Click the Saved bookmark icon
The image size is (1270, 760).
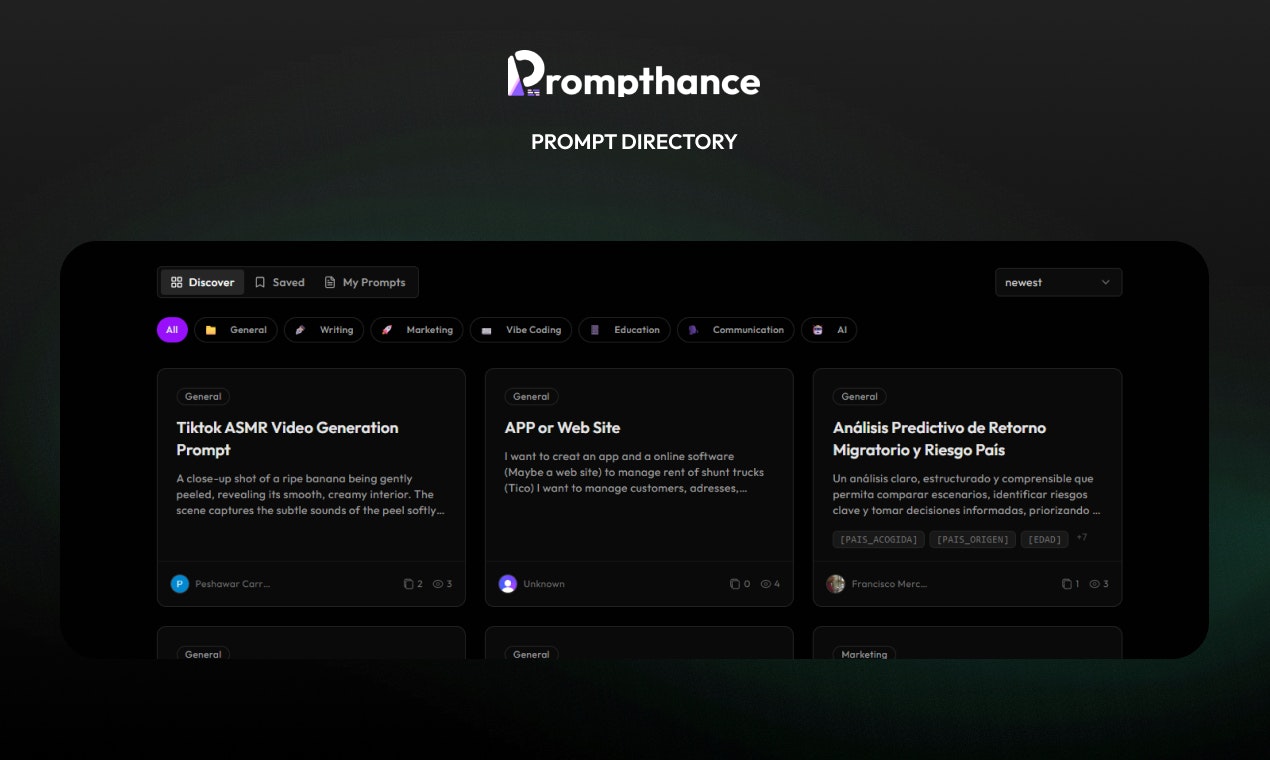coord(260,282)
